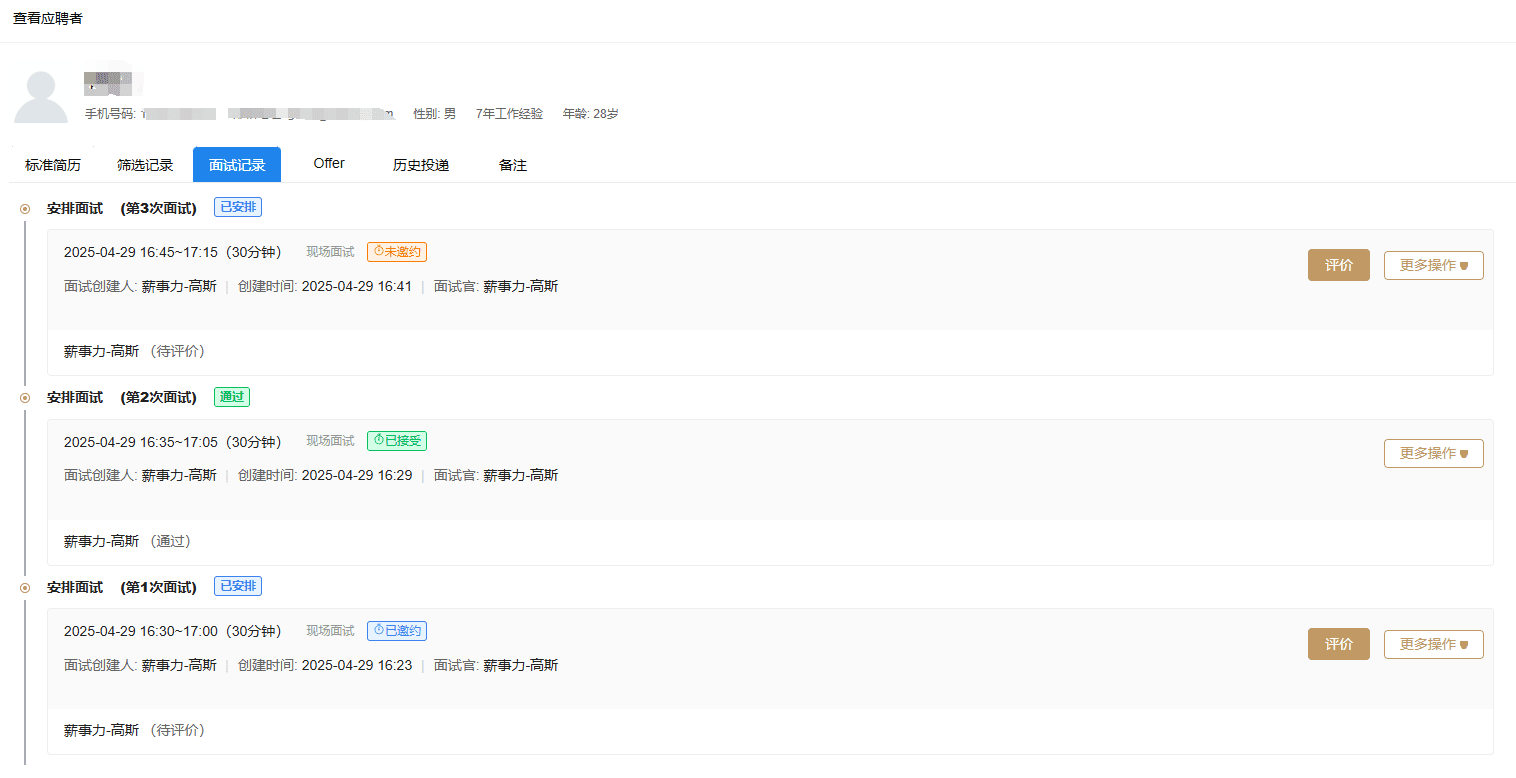Viewport: 1516px width, 778px height.
Task: Click the time 2025-04-29 16:45~17:15
Action: (141, 252)
